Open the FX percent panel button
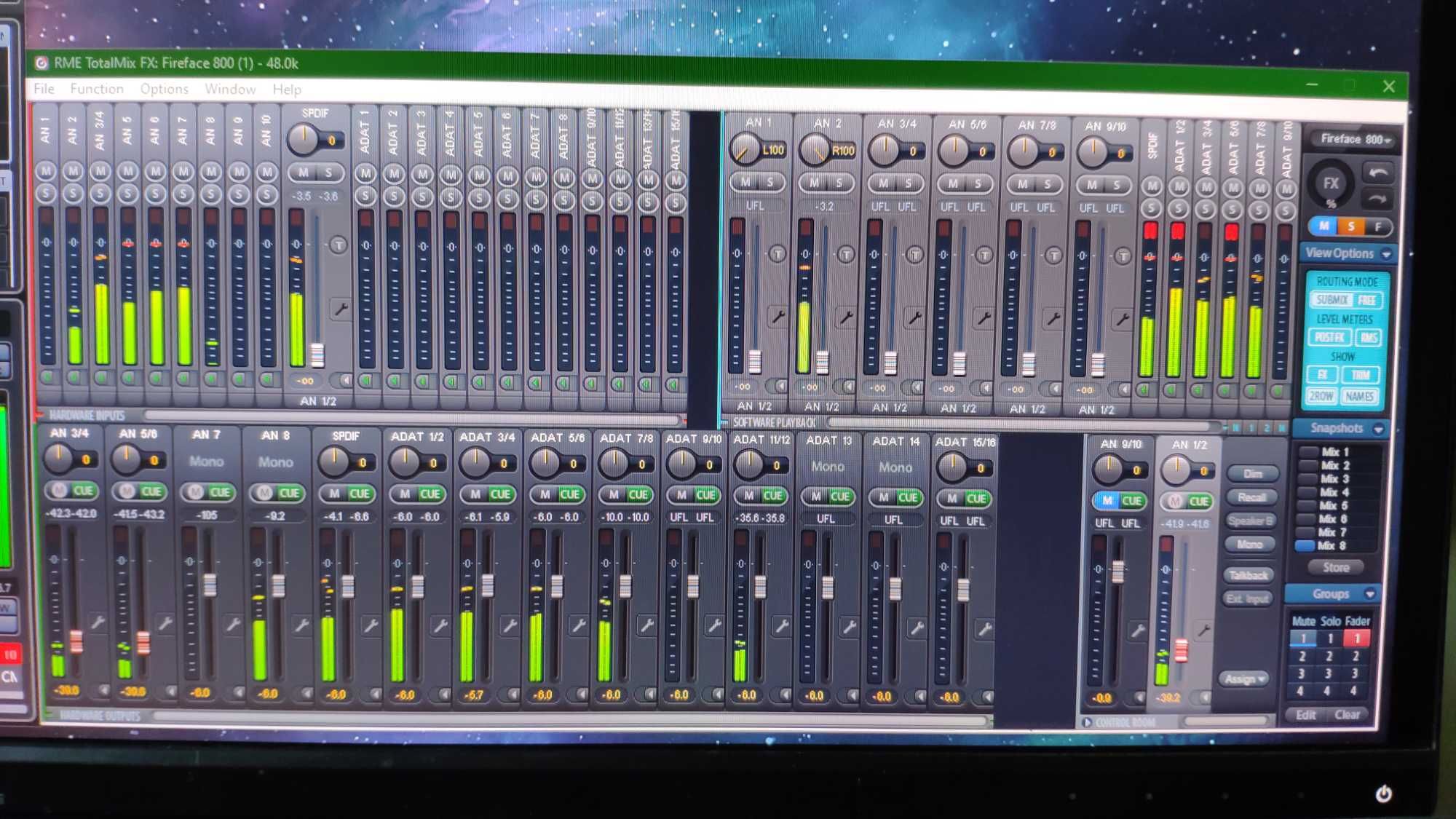 point(1331,185)
